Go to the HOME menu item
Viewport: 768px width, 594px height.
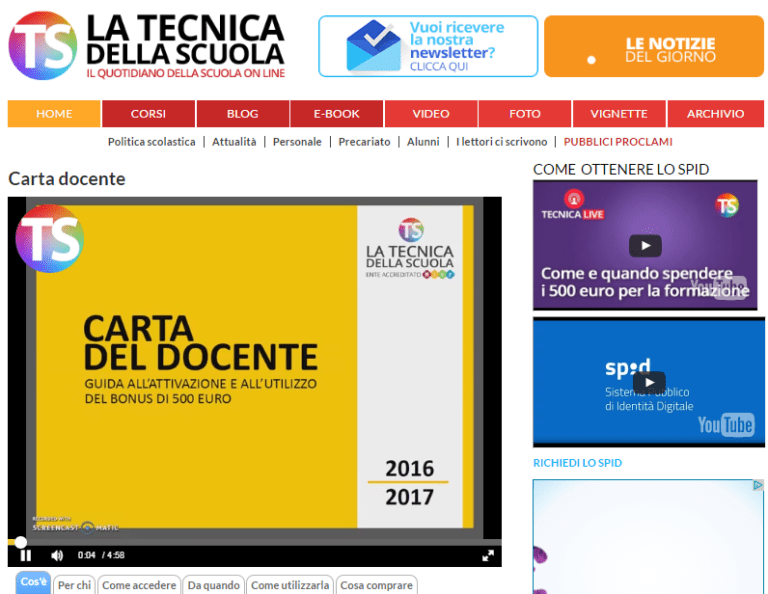(x=54, y=114)
